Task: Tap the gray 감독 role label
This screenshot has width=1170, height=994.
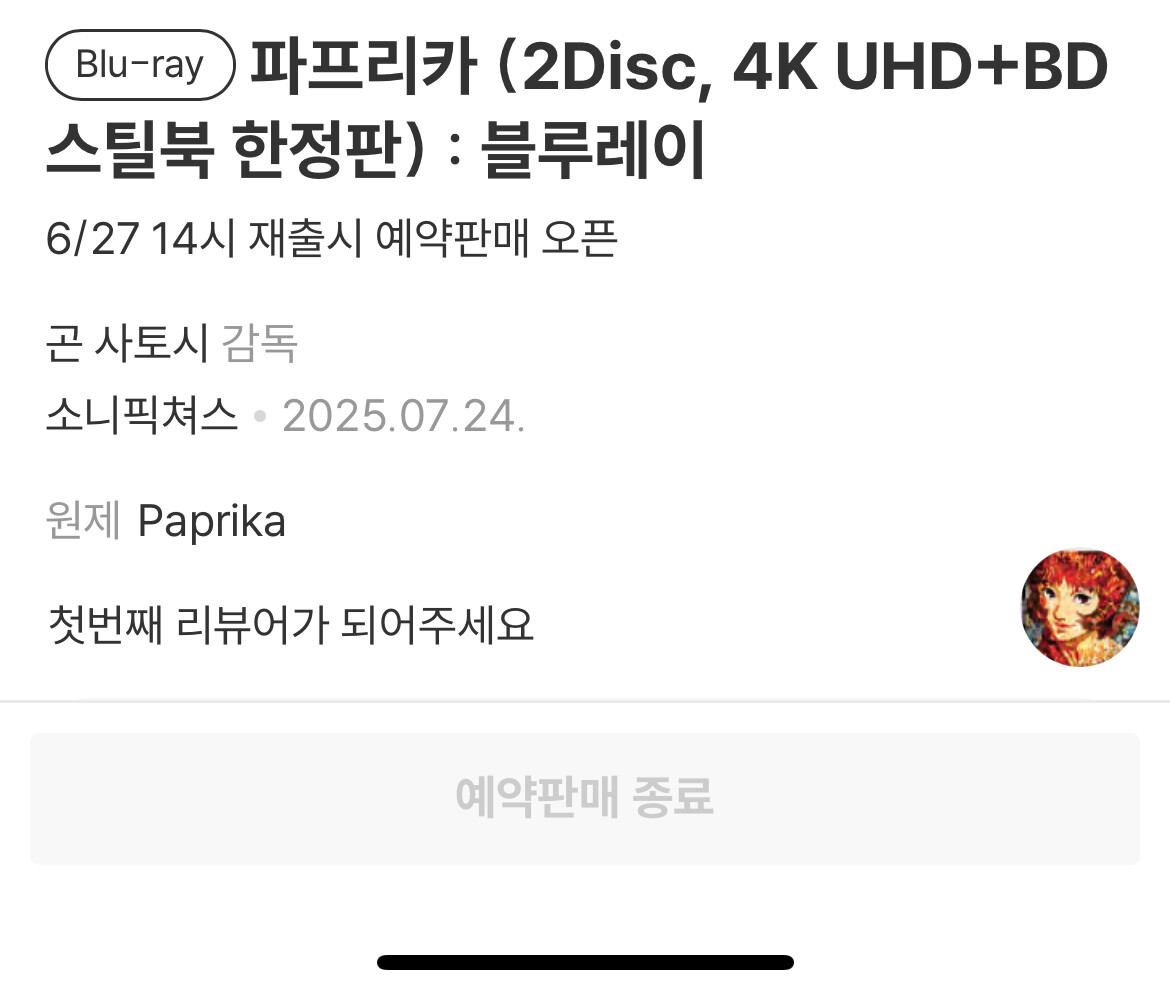Action: click(260, 343)
